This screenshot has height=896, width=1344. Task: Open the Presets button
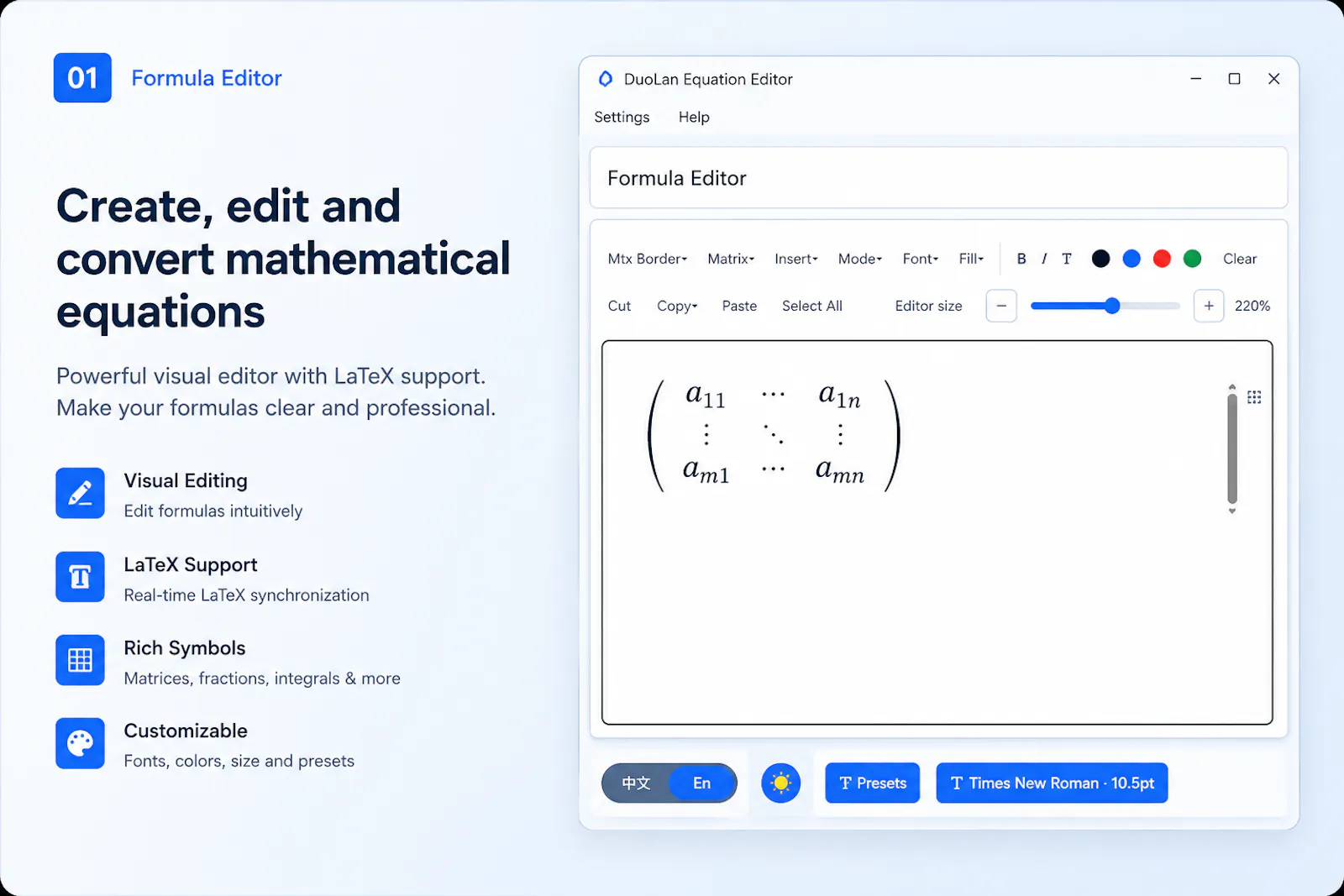[873, 783]
